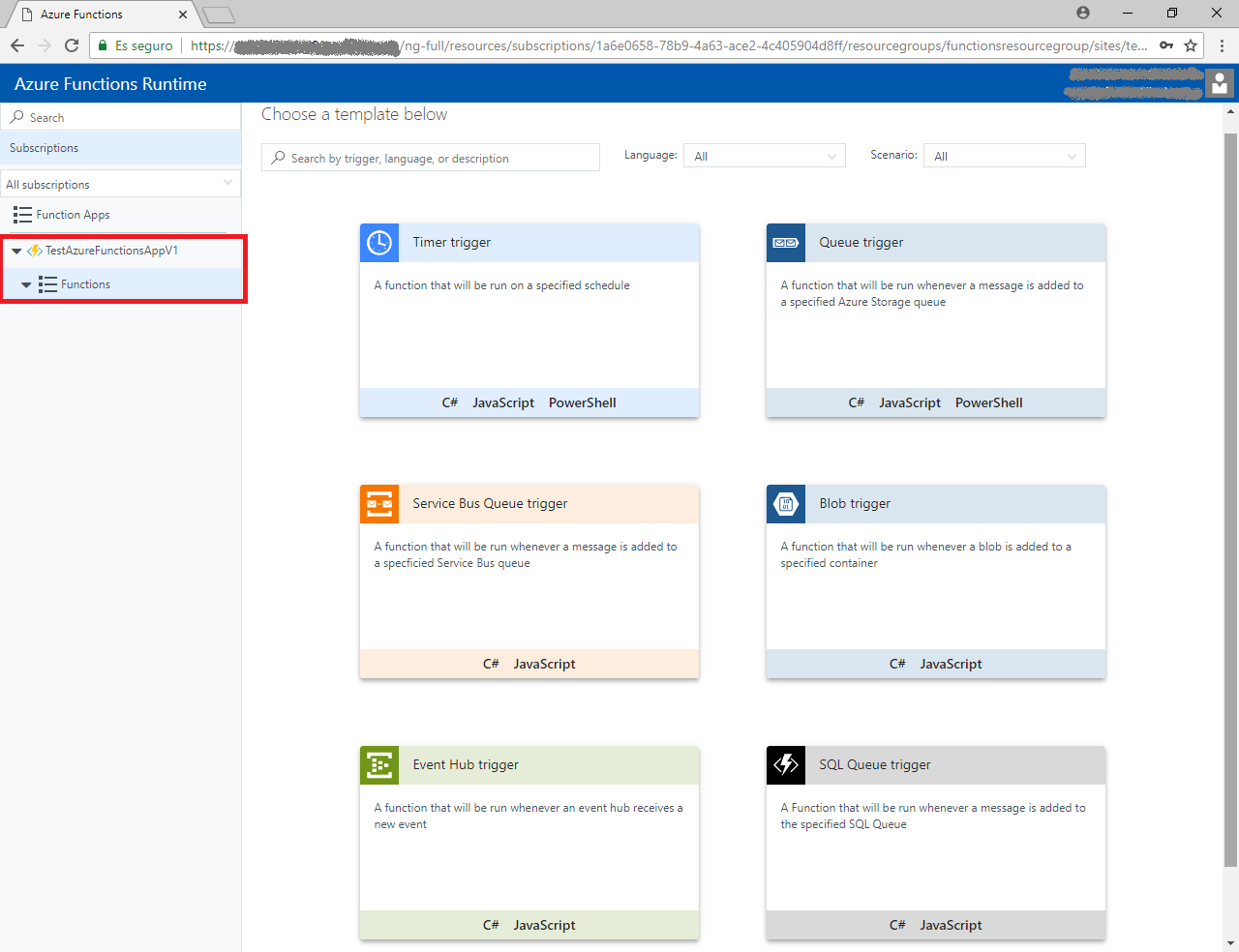
Task: Click the Function Apps list icon
Action: pos(22,215)
